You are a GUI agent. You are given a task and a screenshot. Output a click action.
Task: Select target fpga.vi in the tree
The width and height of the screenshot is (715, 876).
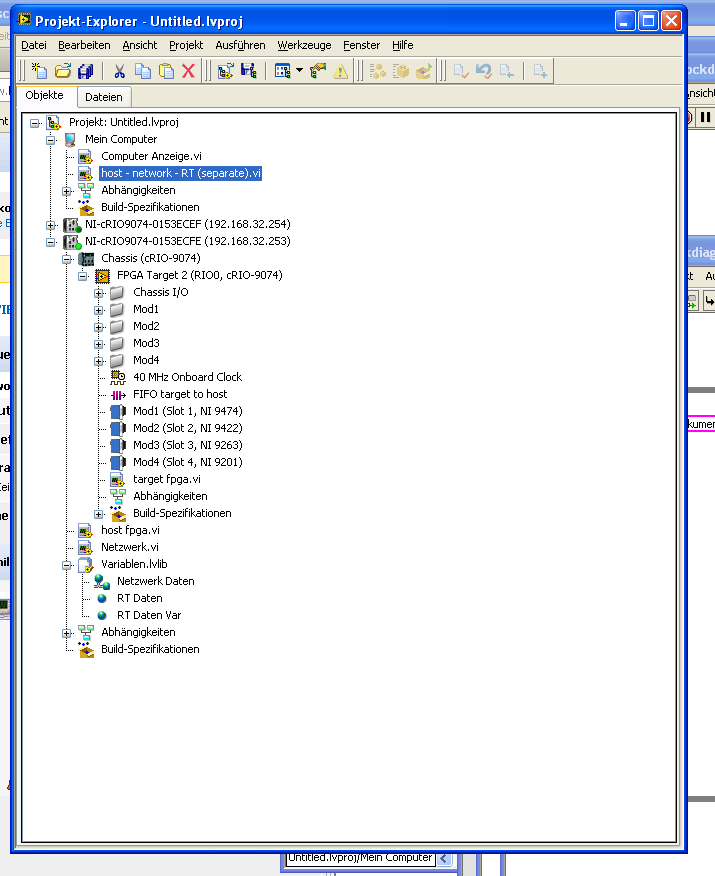(166, 479)
